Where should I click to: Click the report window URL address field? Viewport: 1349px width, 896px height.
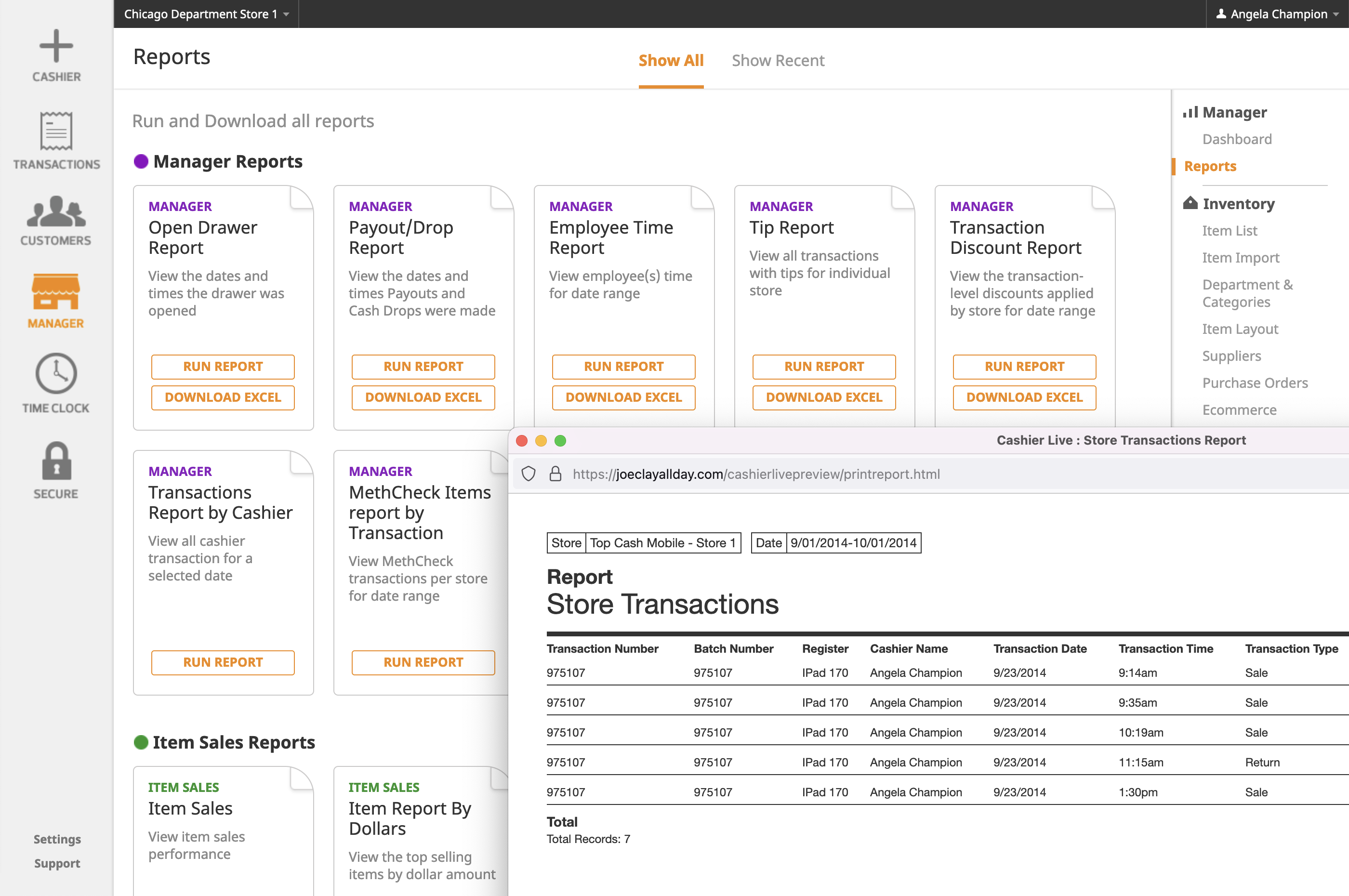(931, 474)
